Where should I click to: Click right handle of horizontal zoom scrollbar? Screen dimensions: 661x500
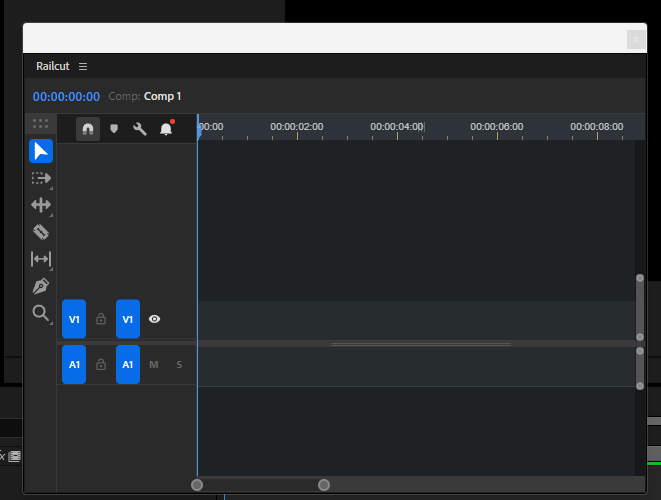[x=324, y=485]
